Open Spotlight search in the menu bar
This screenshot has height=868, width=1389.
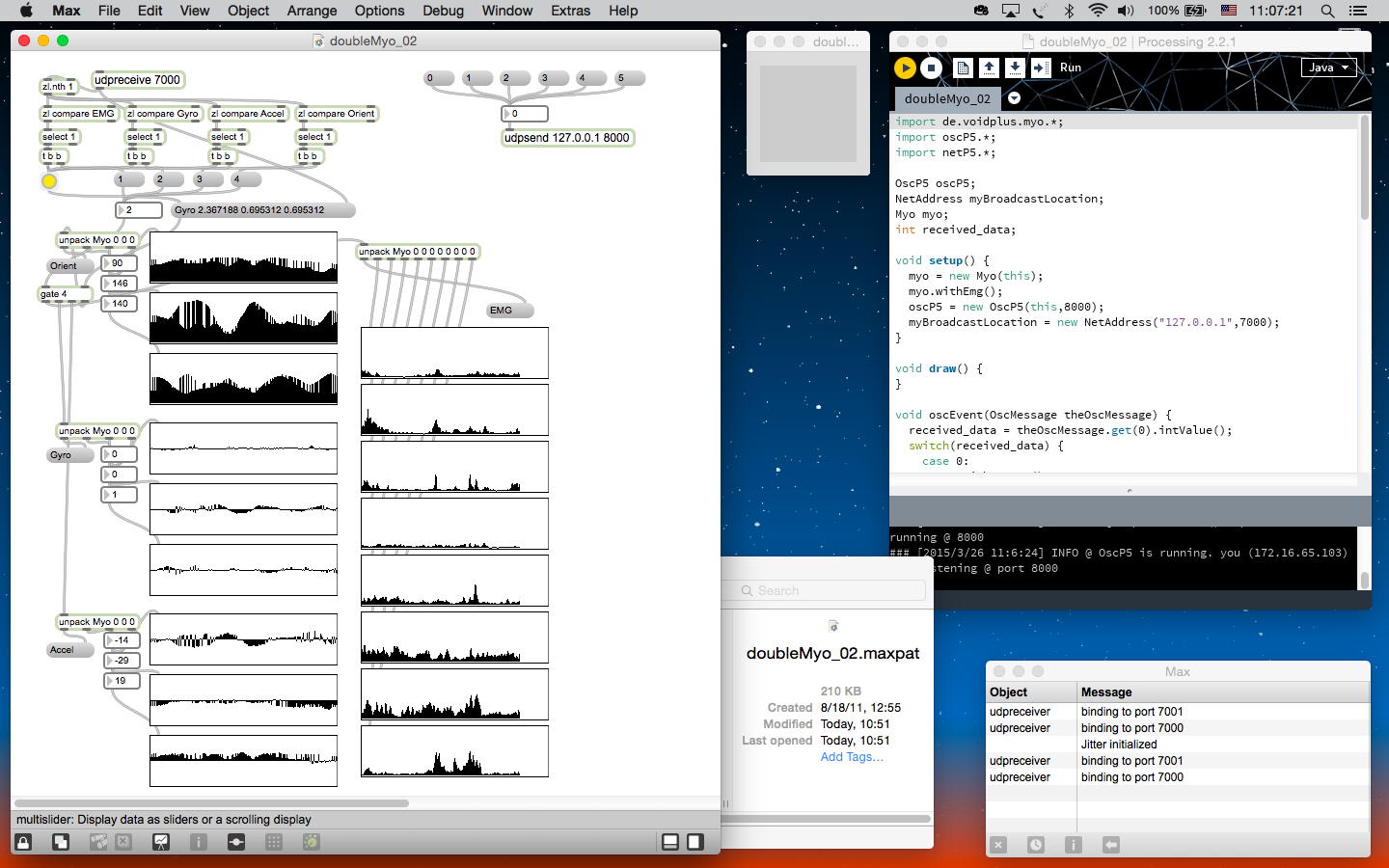click(x=1327, y=11)
